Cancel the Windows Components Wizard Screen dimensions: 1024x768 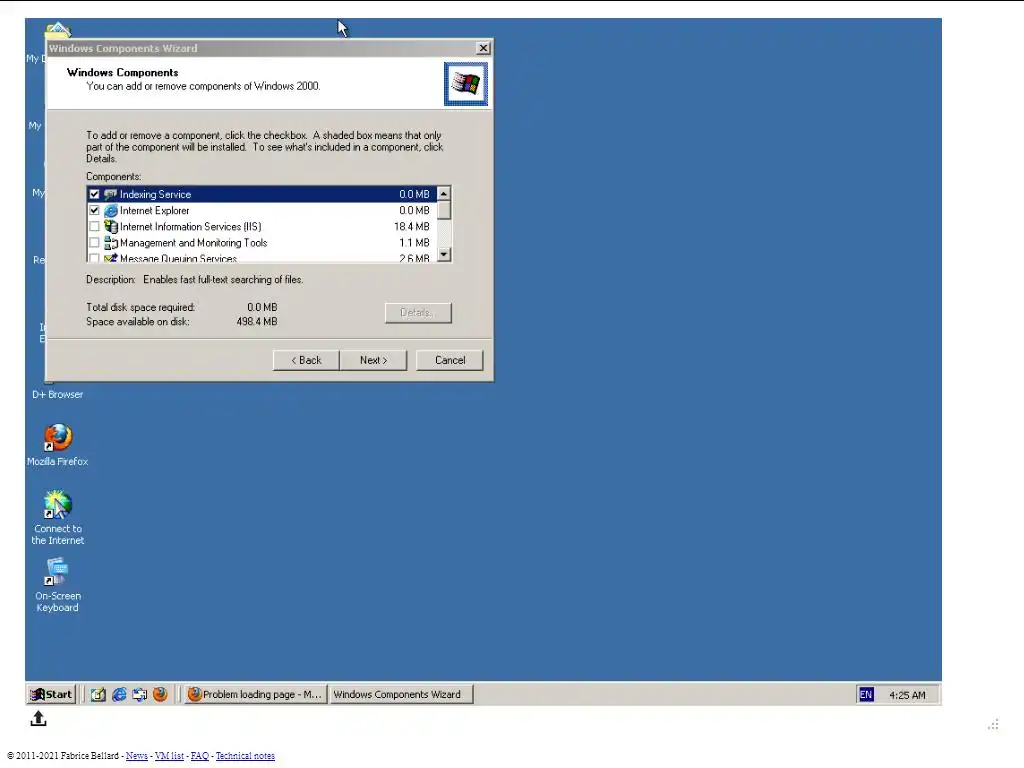[450, 360]
